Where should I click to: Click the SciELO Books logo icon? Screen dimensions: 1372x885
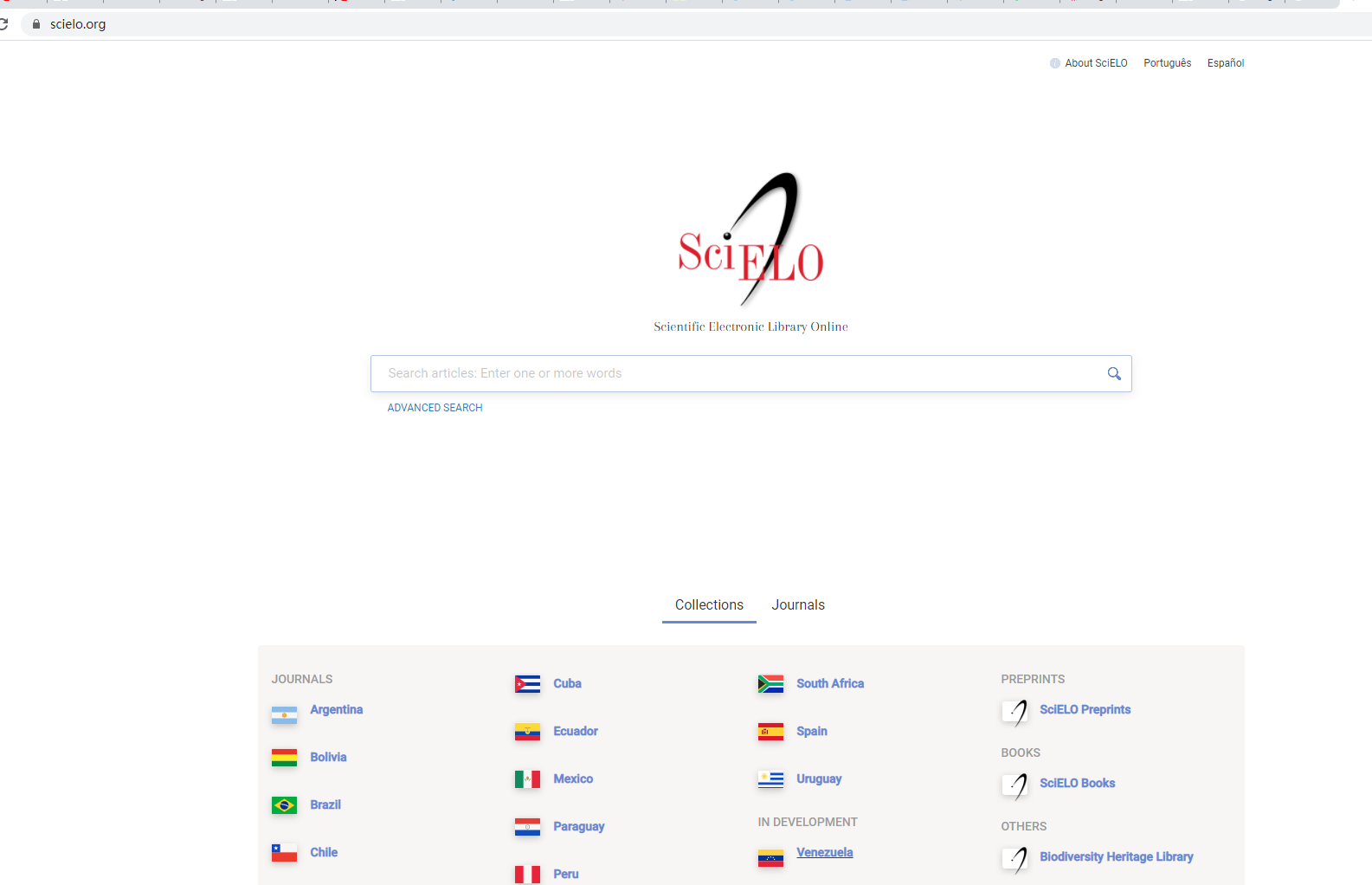click(1015, 785)
